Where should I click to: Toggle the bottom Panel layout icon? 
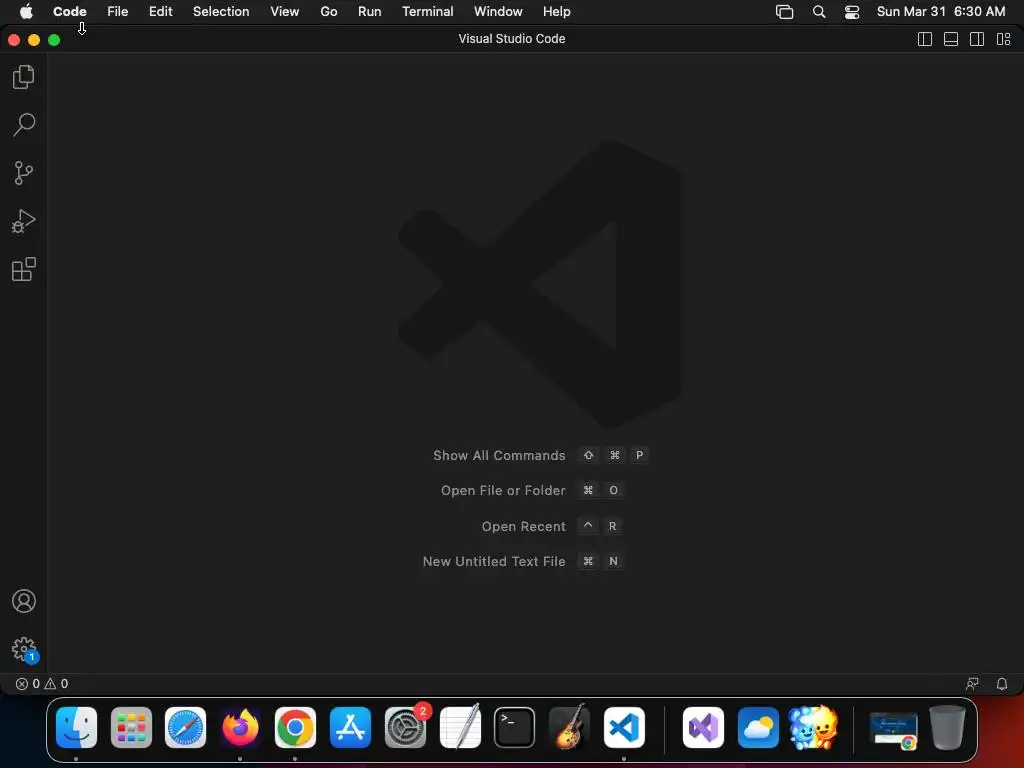pyautogui.click(x=951, y=39)
